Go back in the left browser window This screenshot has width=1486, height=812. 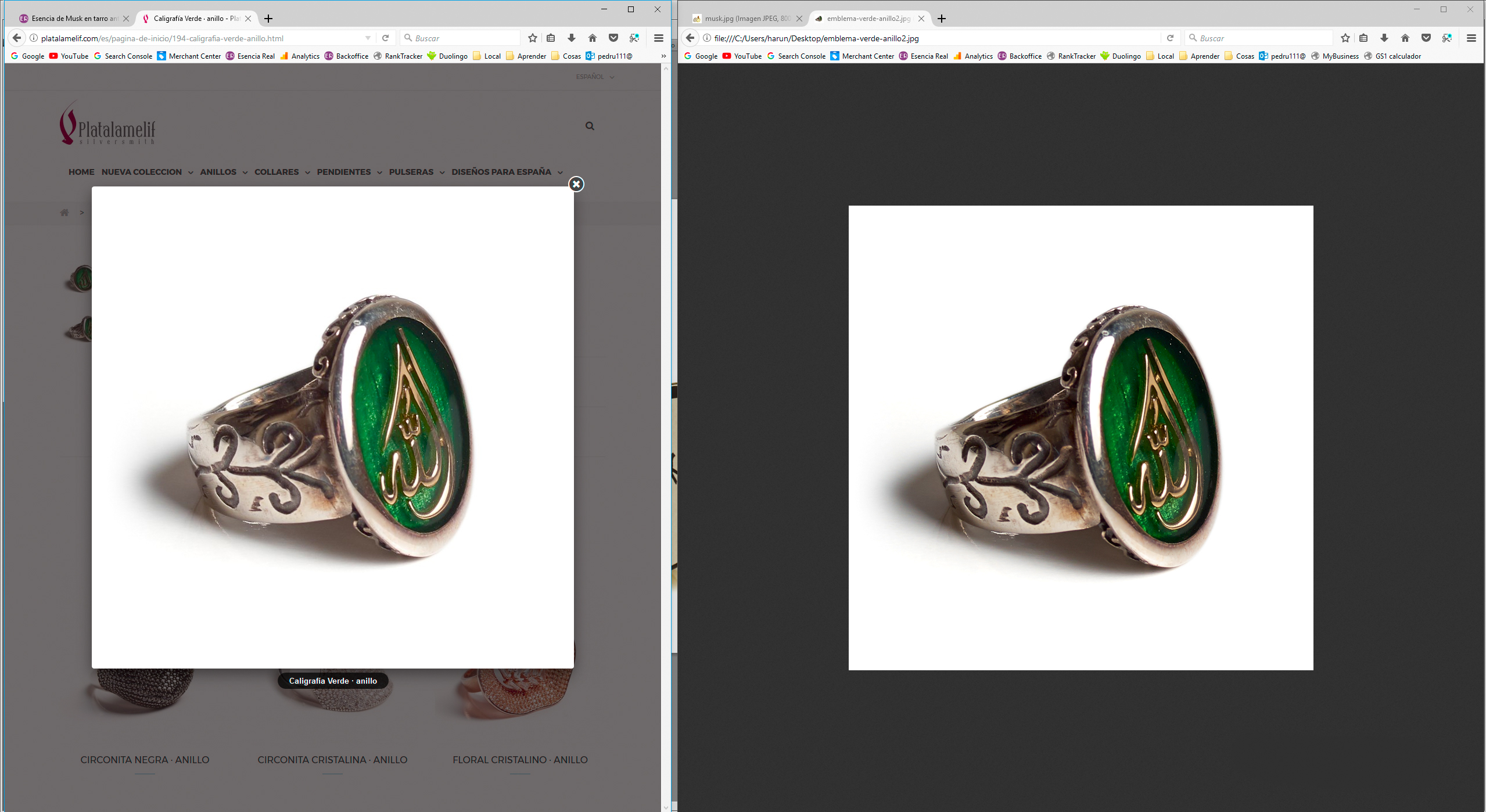point(17,38)
